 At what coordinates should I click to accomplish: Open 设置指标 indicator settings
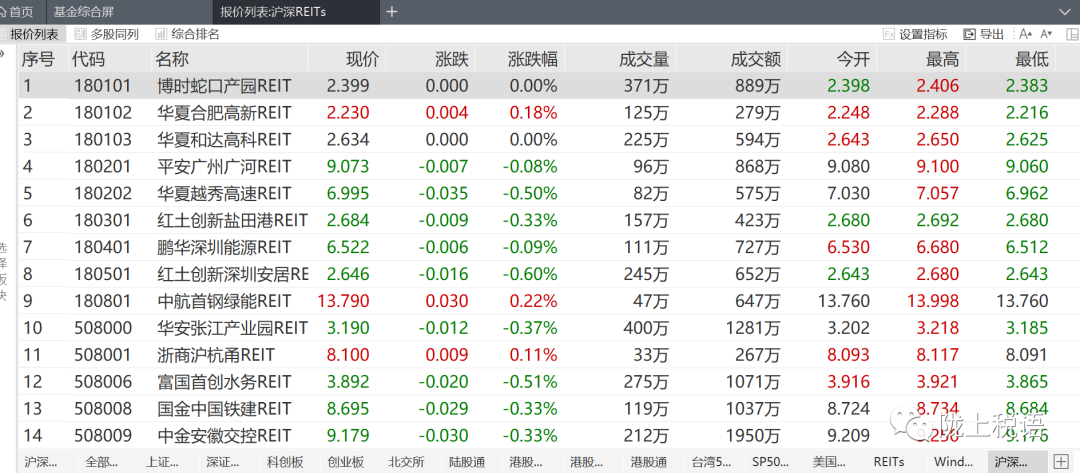(x=923, y=34)
